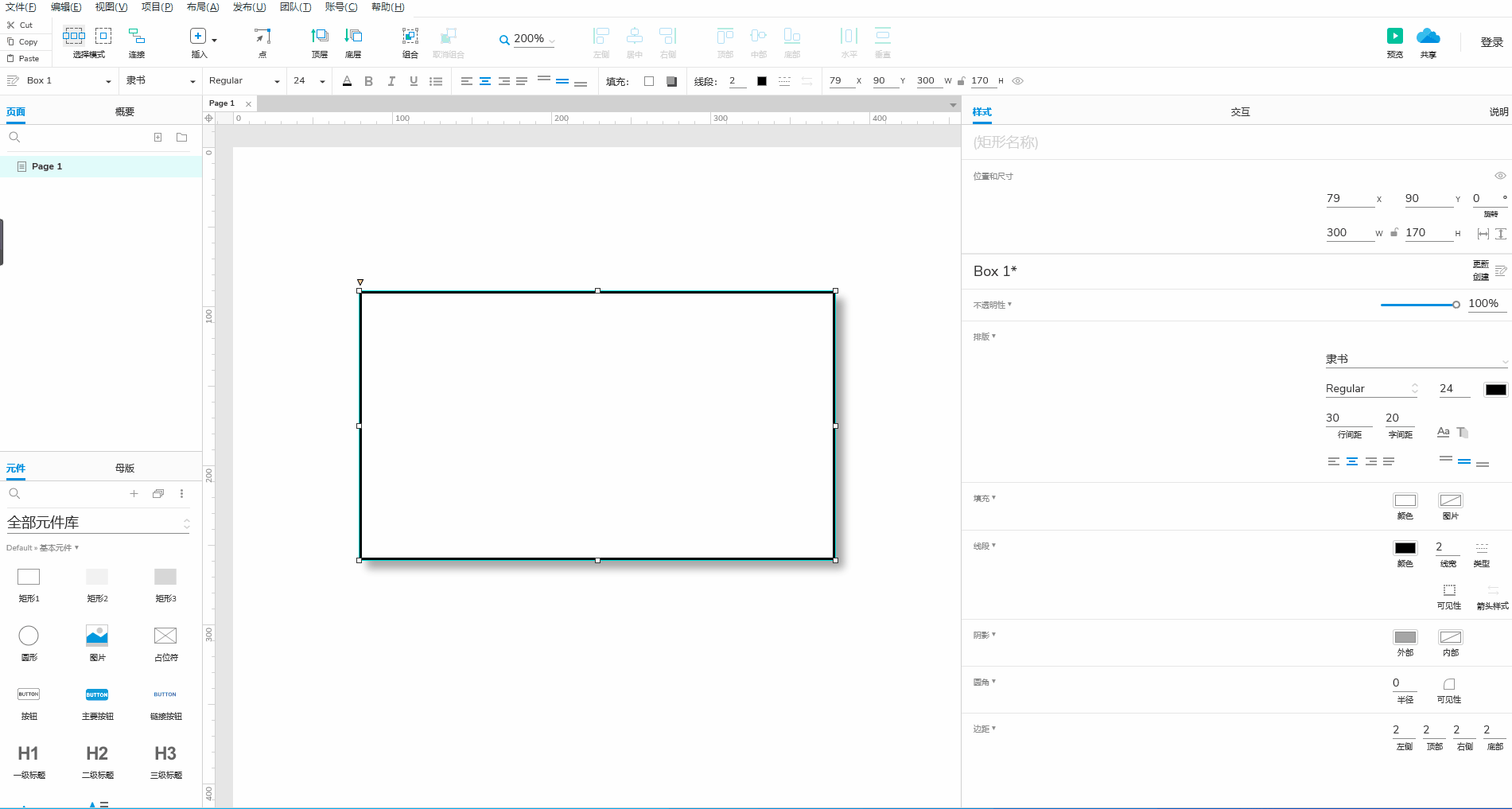The image size is (1512, 809).
Task: Toggle widget visibility eye in style panel
Action: [1500, 176]
